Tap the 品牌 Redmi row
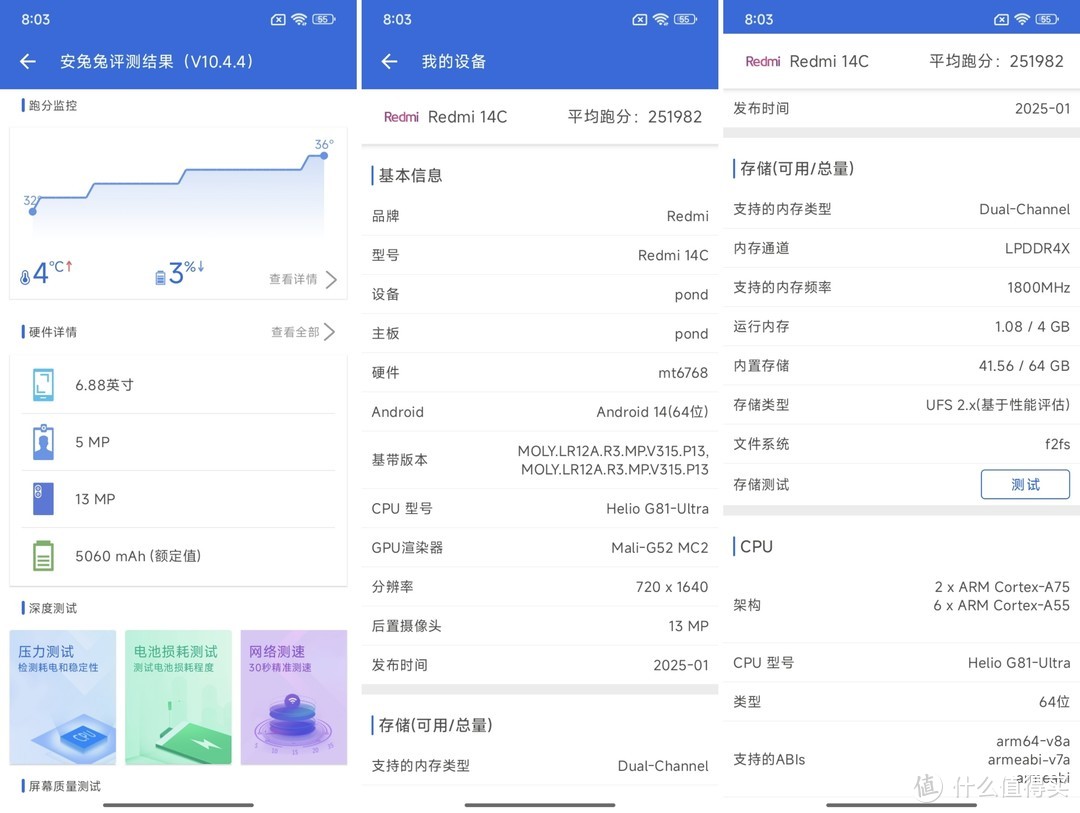The height and width of the screenshot is (813, 1080). pos(540,216)
